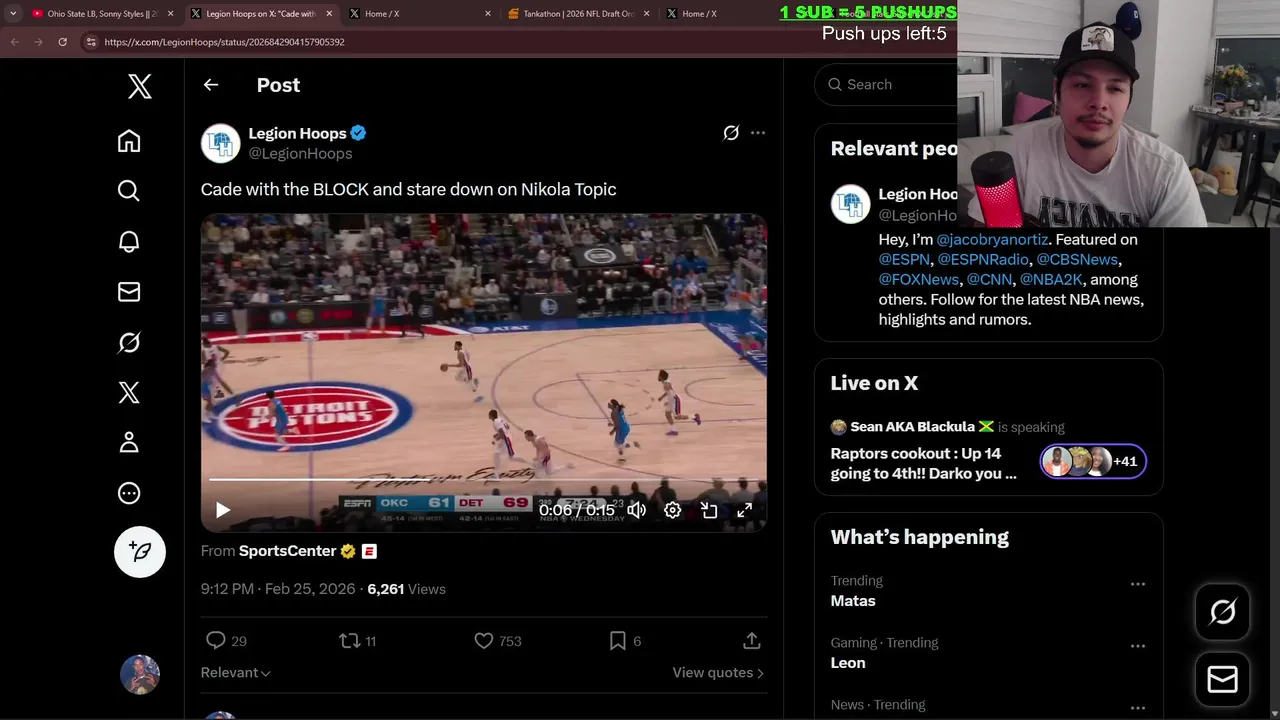The height and width of the screenshot is (720, 1280).
Task: Click the +41 listeners avatars badge
Action: coord(1093,461)
